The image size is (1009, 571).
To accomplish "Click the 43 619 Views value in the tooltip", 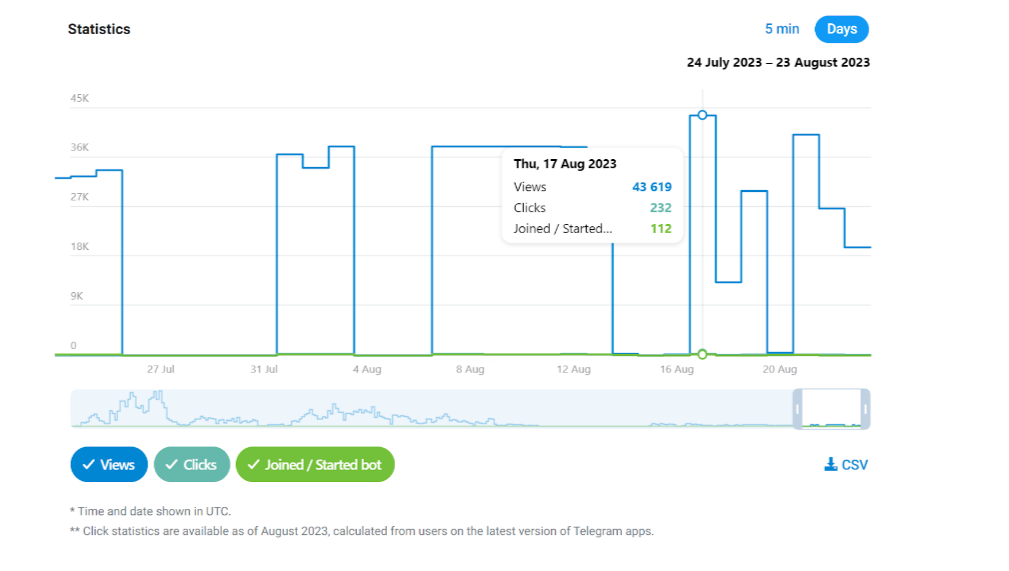I will click(x=652, y=187).
